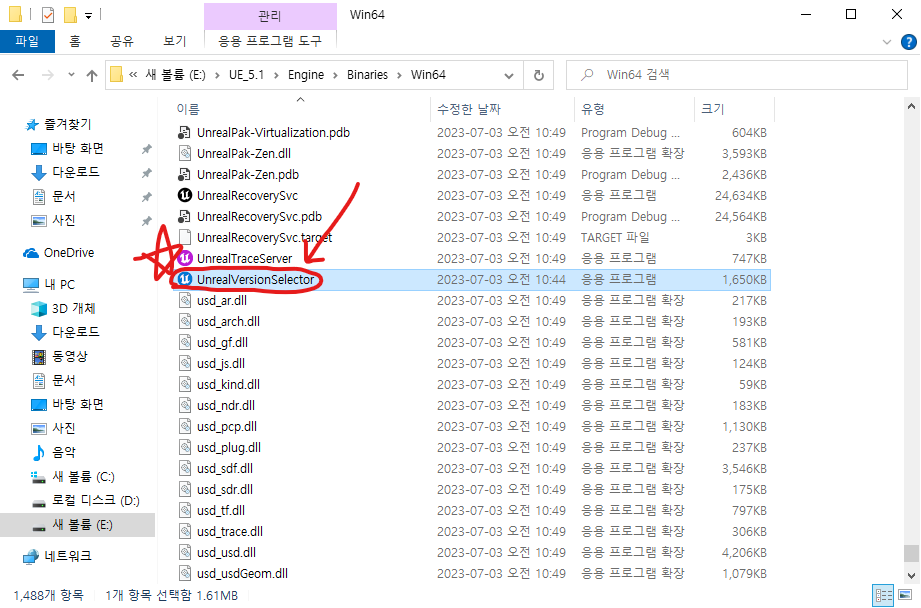The width and height of the screenshot is (921, 608).
Task: Click Binaries in the address path
Action: click(x=368, y=75)
